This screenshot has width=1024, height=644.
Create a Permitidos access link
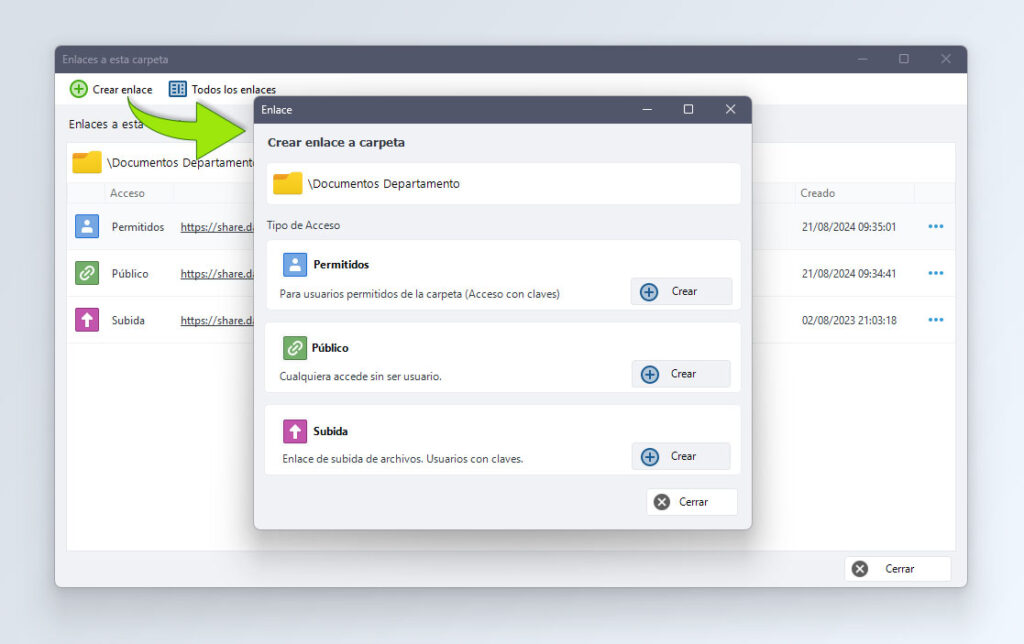coord(681,292)
